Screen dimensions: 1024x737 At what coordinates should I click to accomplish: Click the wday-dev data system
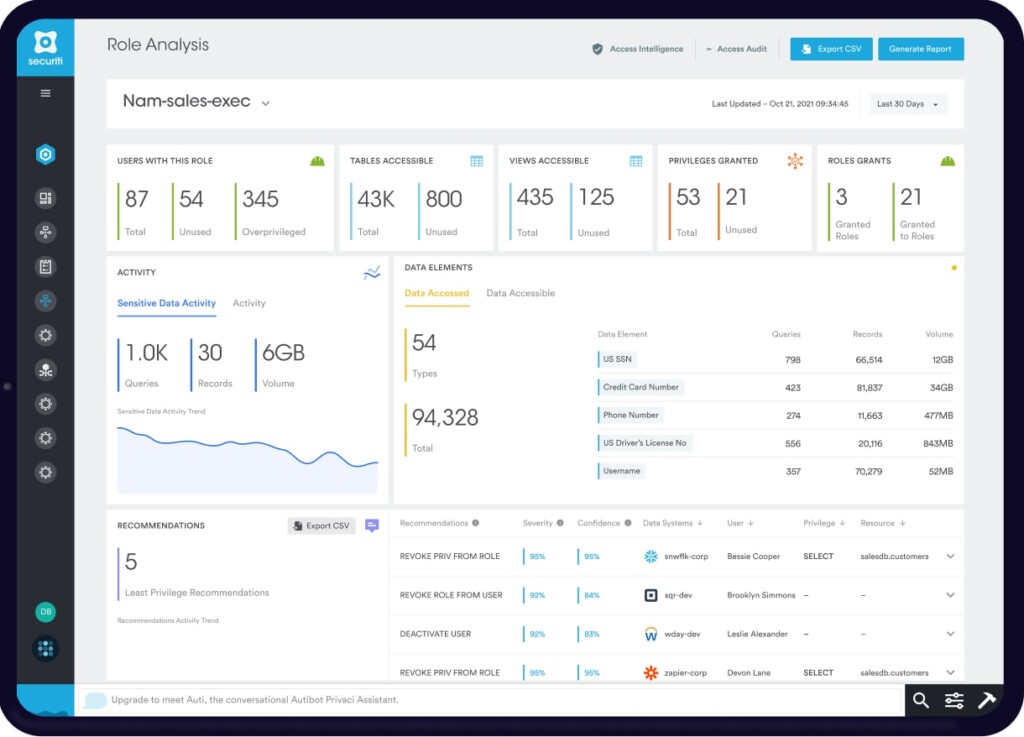[x=672, y=633]
